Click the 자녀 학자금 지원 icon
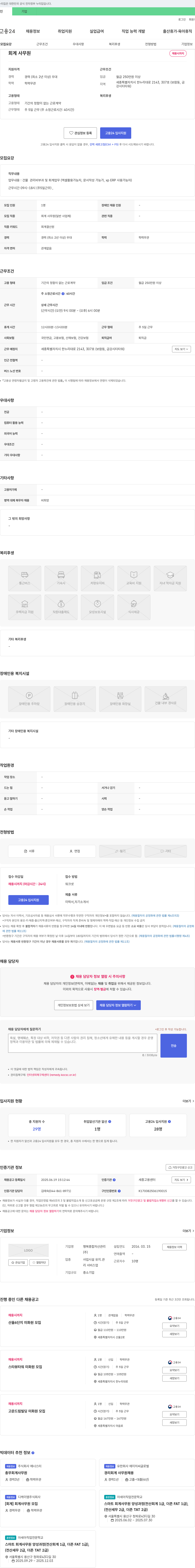This screenshot has width=195, height=1568. (x=170, y=578)
